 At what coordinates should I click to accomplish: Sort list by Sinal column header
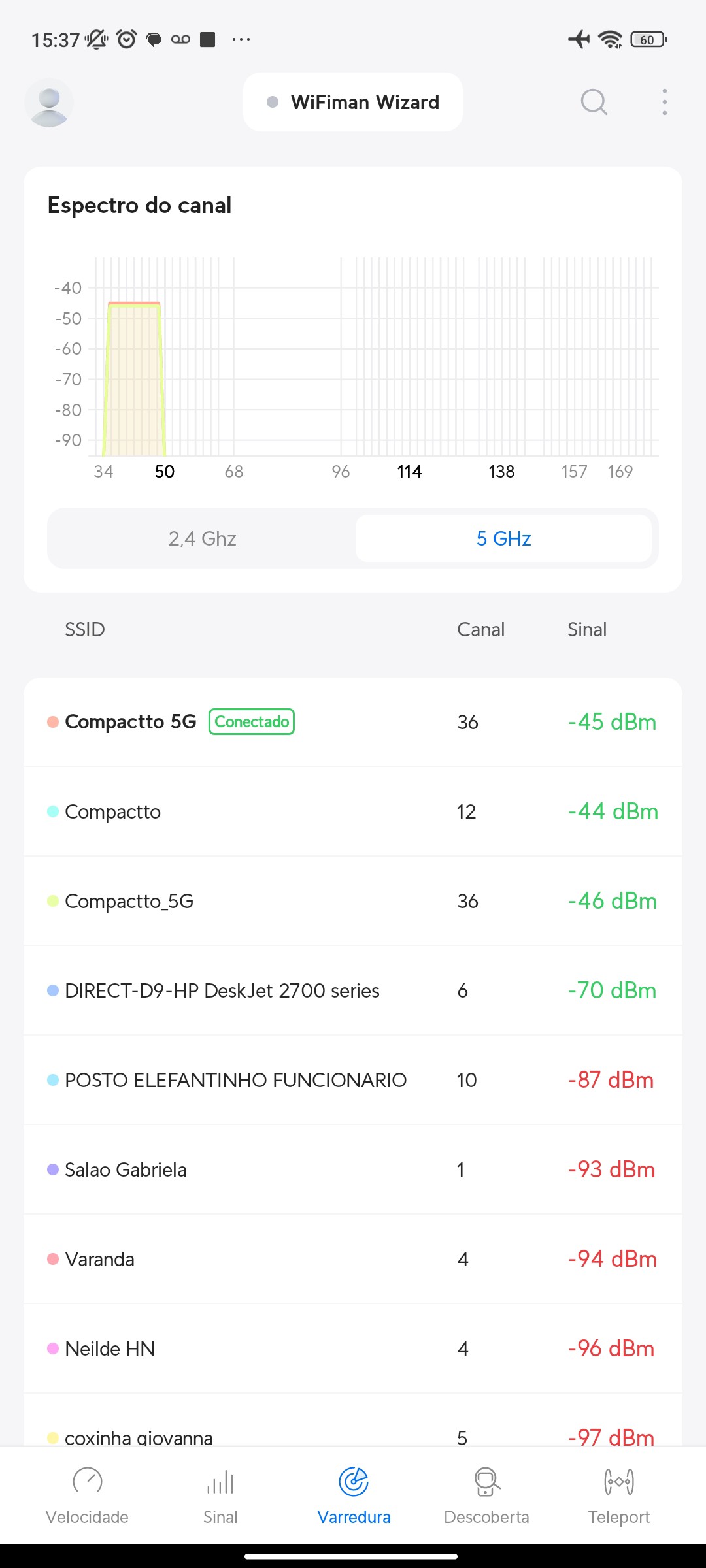point(586,630)
